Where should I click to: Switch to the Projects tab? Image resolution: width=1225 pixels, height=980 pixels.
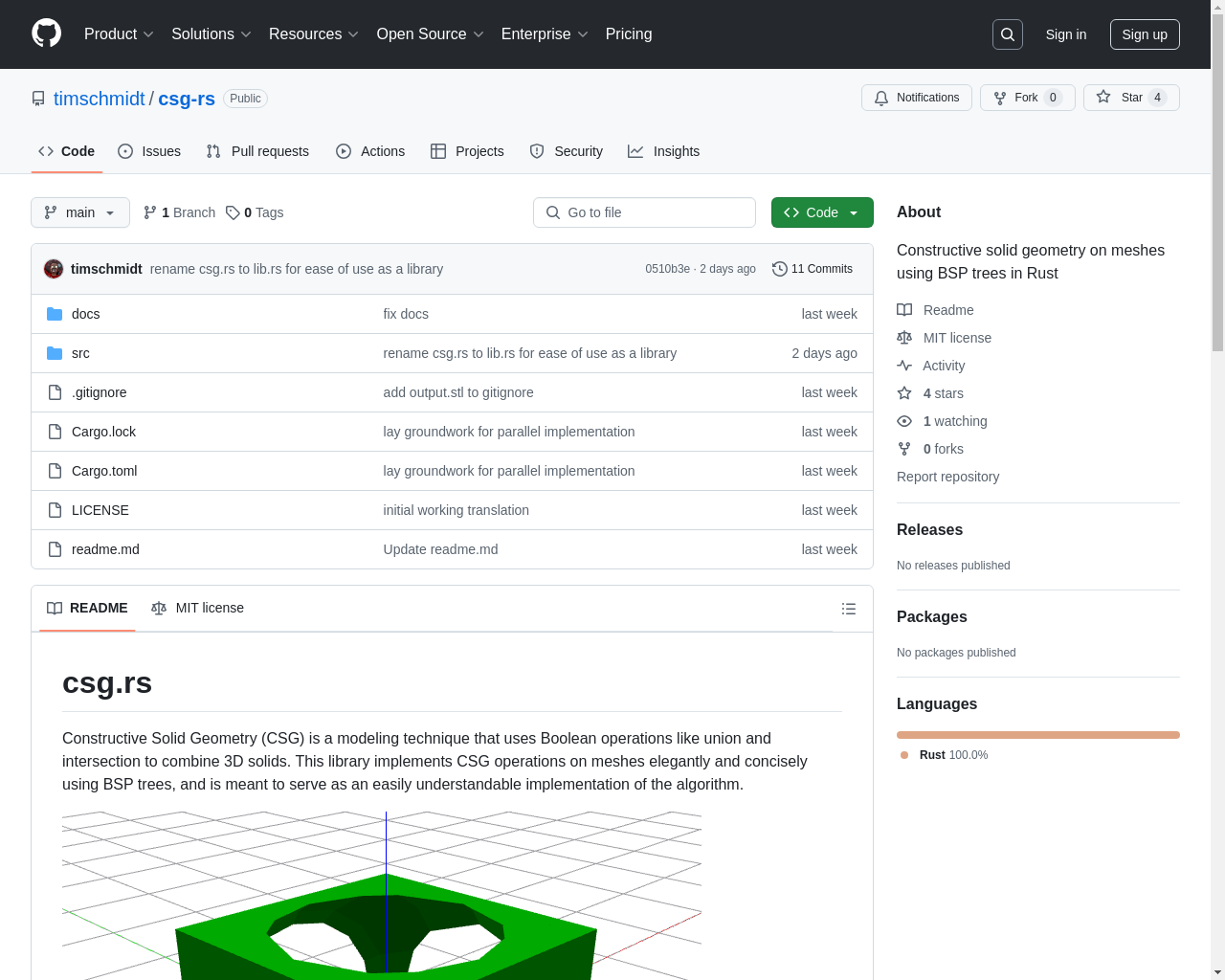[467, 151]
